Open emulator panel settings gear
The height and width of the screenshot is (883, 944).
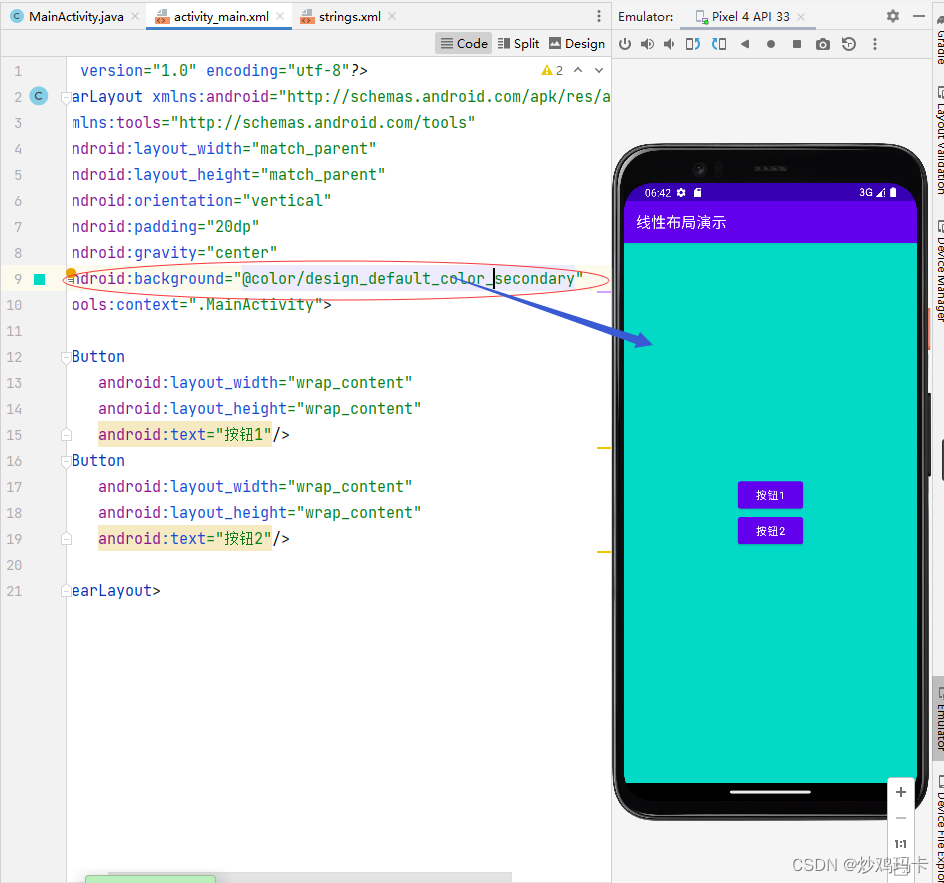(893, 16)
